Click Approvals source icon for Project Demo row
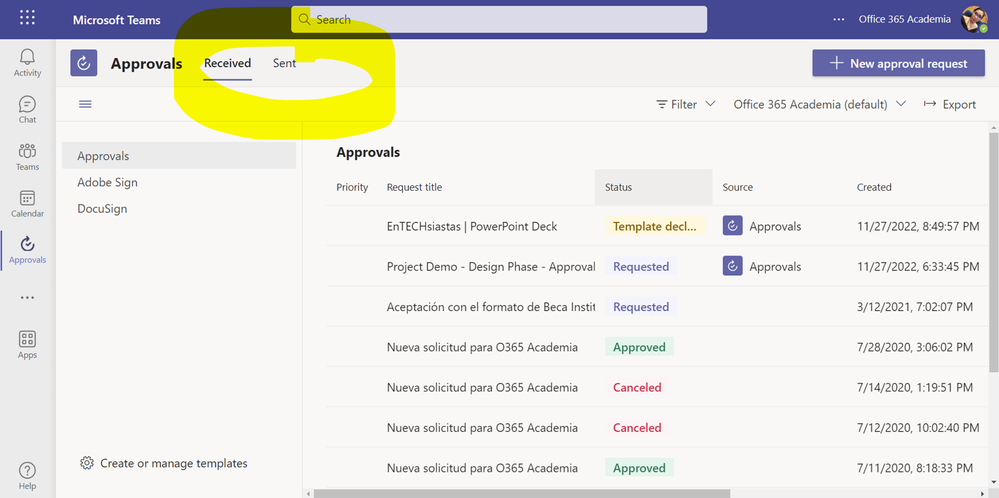The image size is (999, 498). pos(733,266)
